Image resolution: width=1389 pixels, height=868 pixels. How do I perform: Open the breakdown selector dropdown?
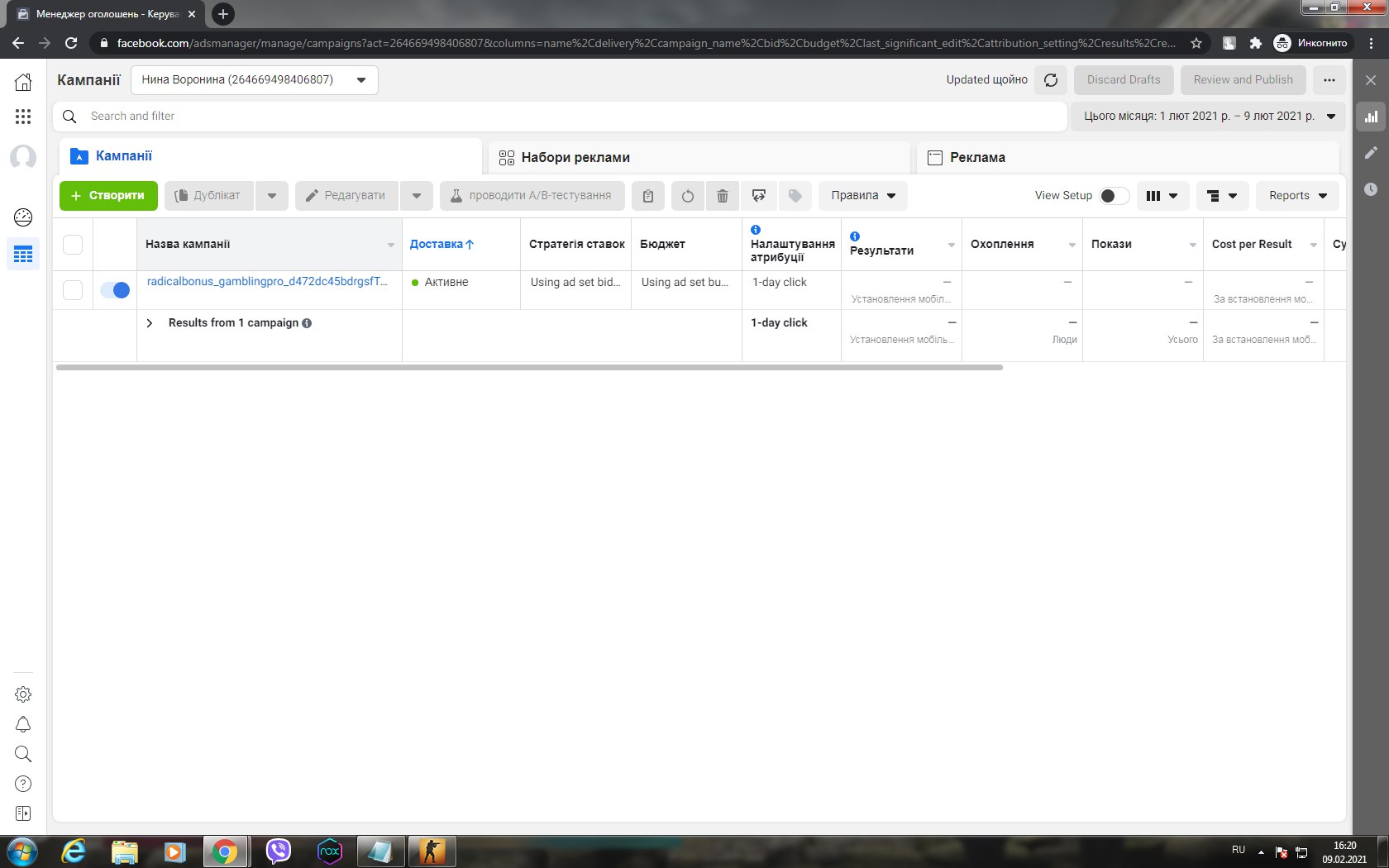point(1222,196)
